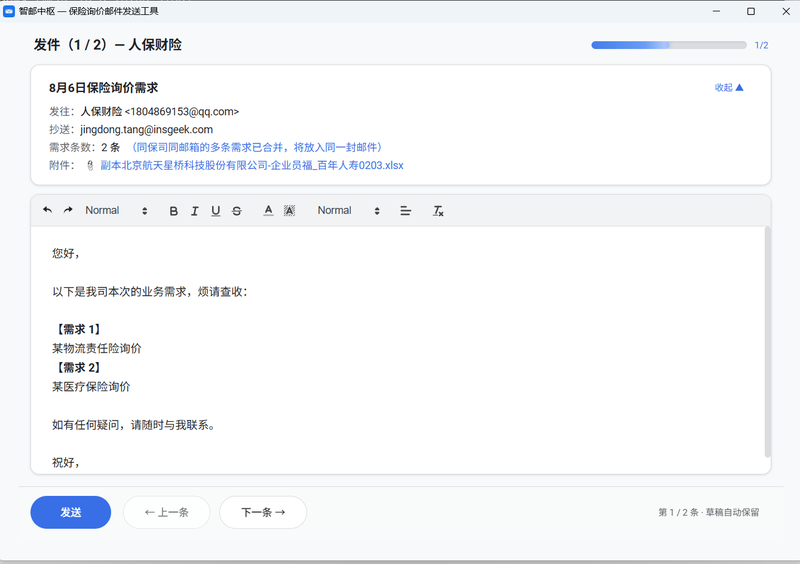Undo the last edit in the editor
This screenshot has height=564, width=800.
(x=47, y=210)
